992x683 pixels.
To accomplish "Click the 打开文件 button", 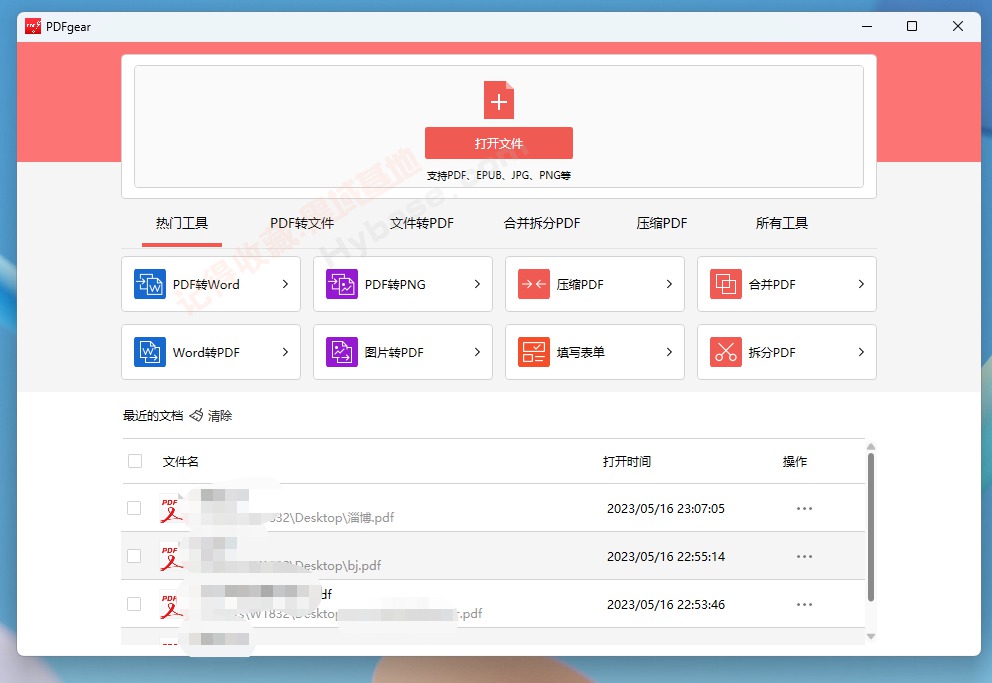I will (499, 143).
